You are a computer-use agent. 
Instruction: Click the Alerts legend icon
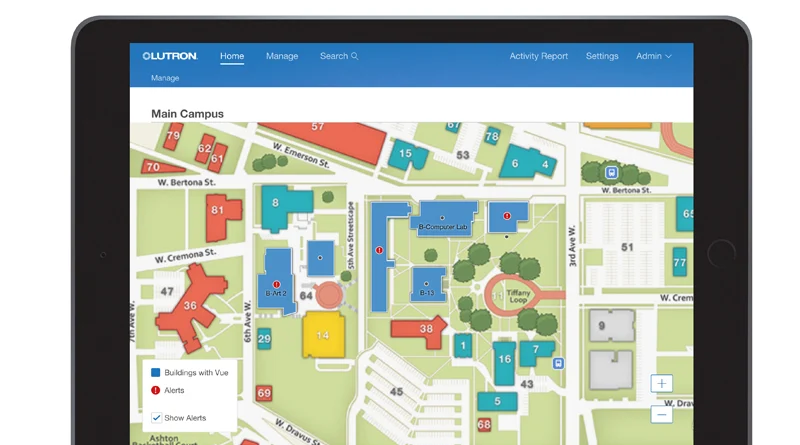pyautogui.click(x=156, y=390)
